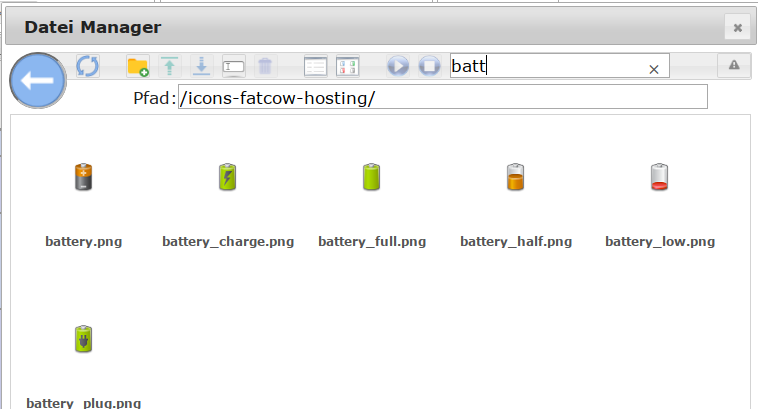This screenshot has width=758, height=409.
Task: Create a new folder
Action: (x=138, y=67)
